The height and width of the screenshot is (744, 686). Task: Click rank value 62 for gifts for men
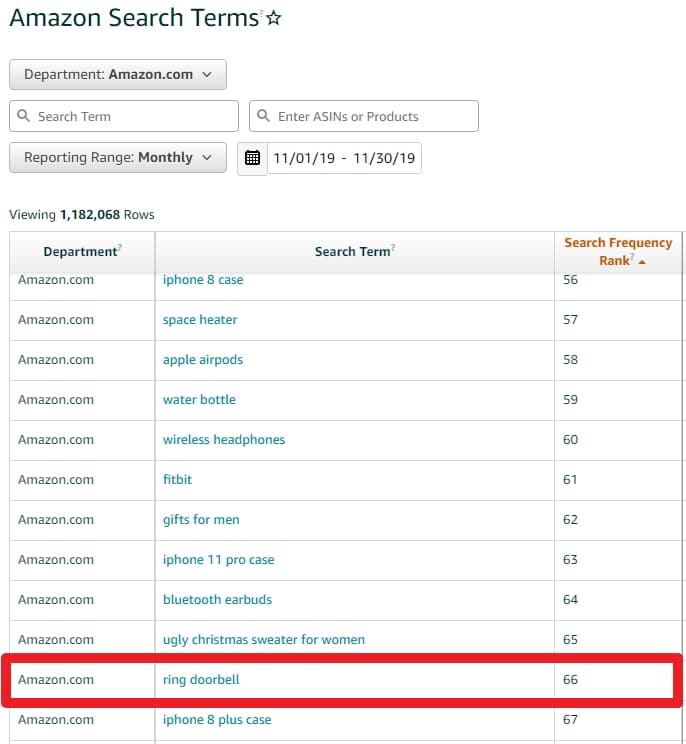tap(570, 520)
